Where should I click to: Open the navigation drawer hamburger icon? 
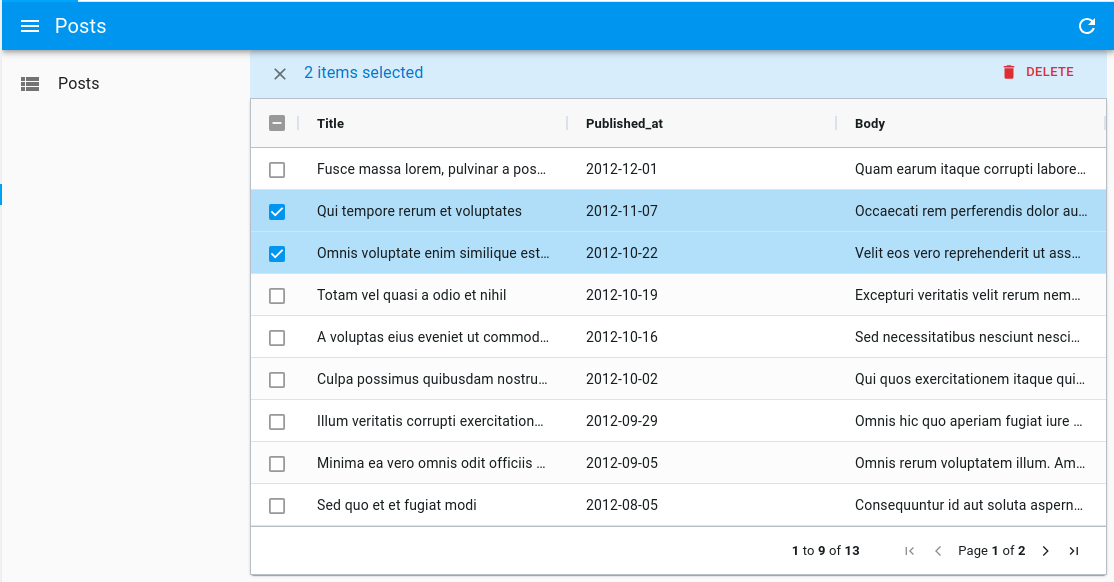(29, 26)
